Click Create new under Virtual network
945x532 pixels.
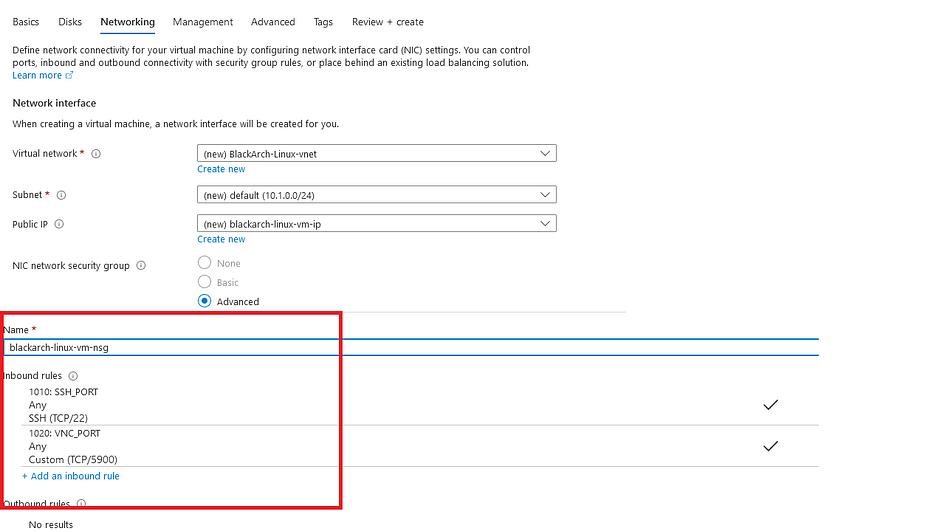[x=221, y=169]
